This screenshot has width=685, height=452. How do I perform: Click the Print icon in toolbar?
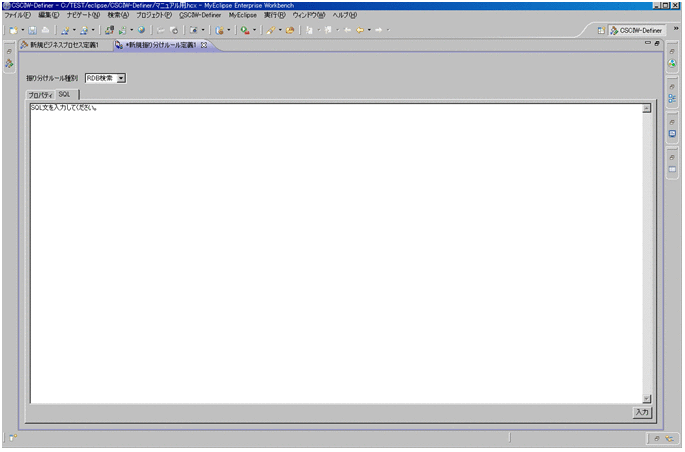pos(43,30)
